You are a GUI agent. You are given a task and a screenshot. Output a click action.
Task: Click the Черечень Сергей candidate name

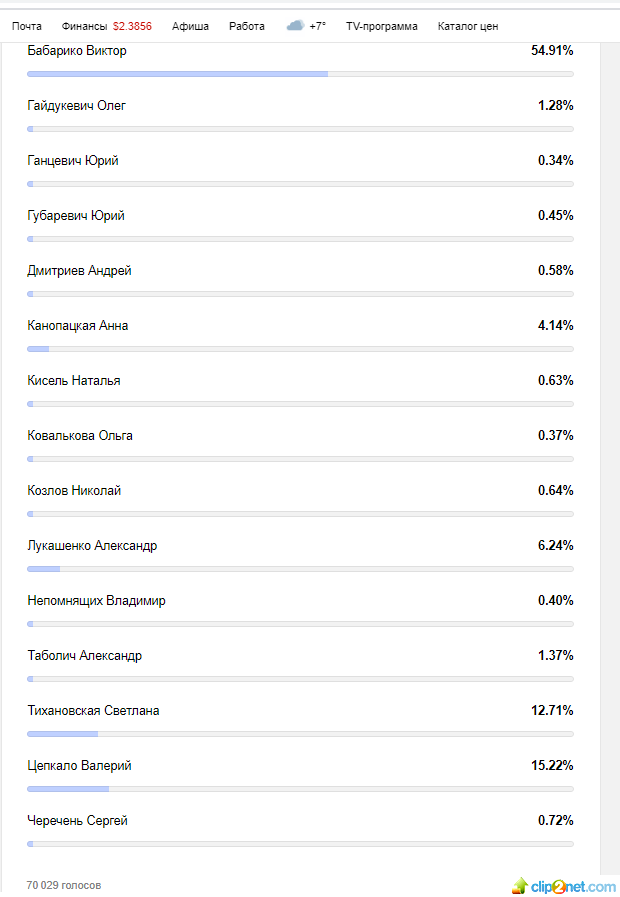(x=78, y=821)
